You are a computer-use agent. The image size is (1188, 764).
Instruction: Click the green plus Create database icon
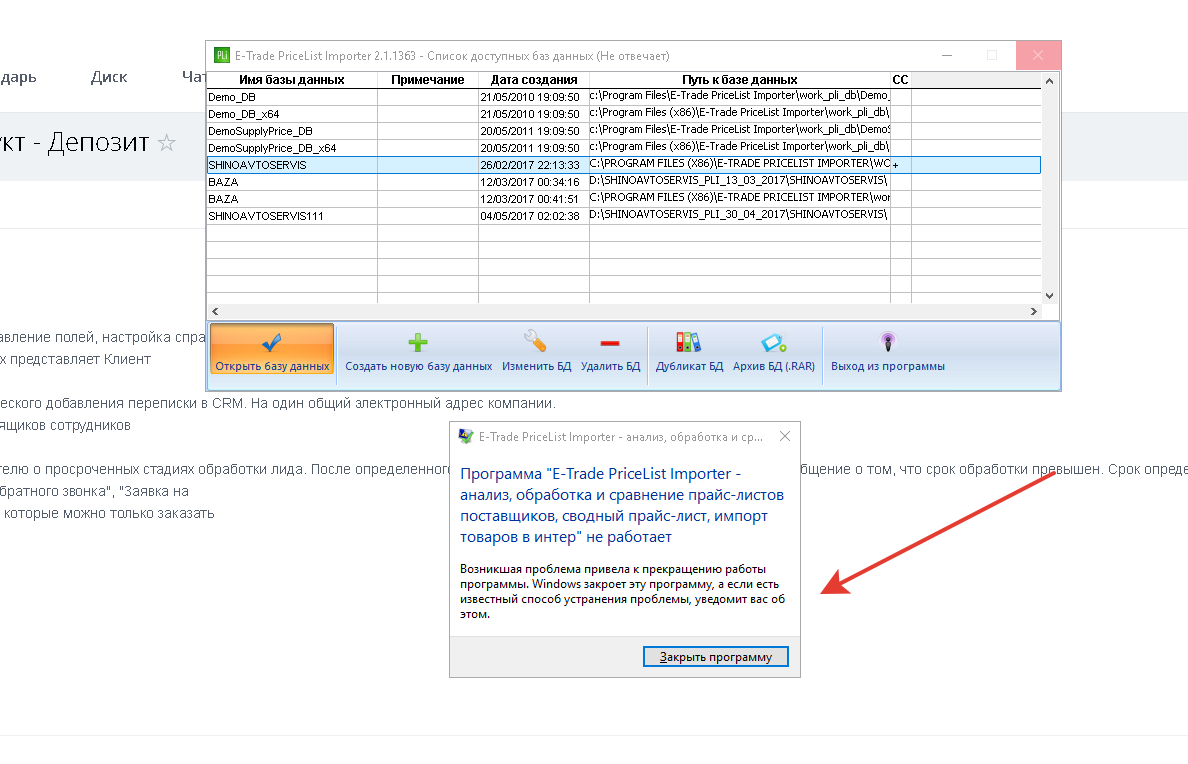tap(418, 343)
